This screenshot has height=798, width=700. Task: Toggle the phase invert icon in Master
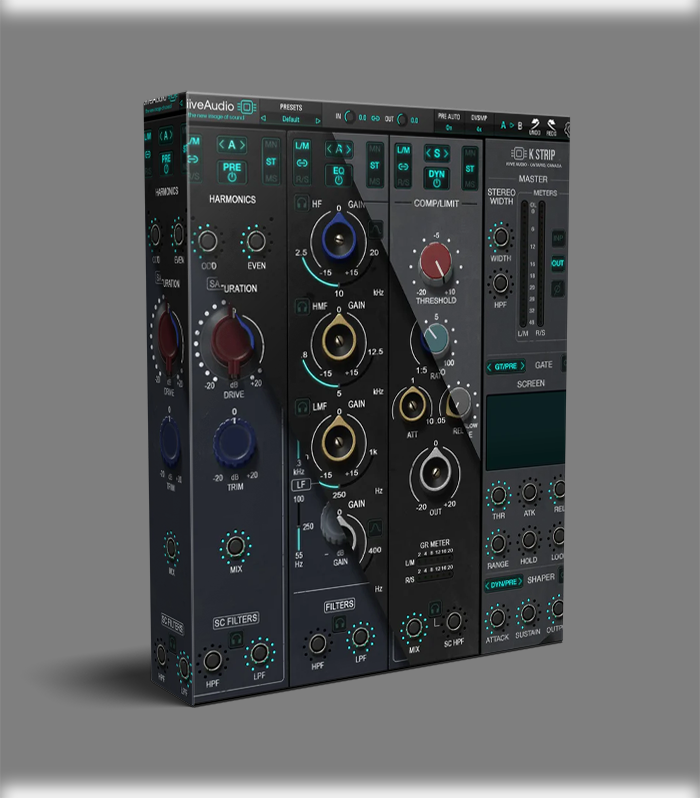(558, 289)
